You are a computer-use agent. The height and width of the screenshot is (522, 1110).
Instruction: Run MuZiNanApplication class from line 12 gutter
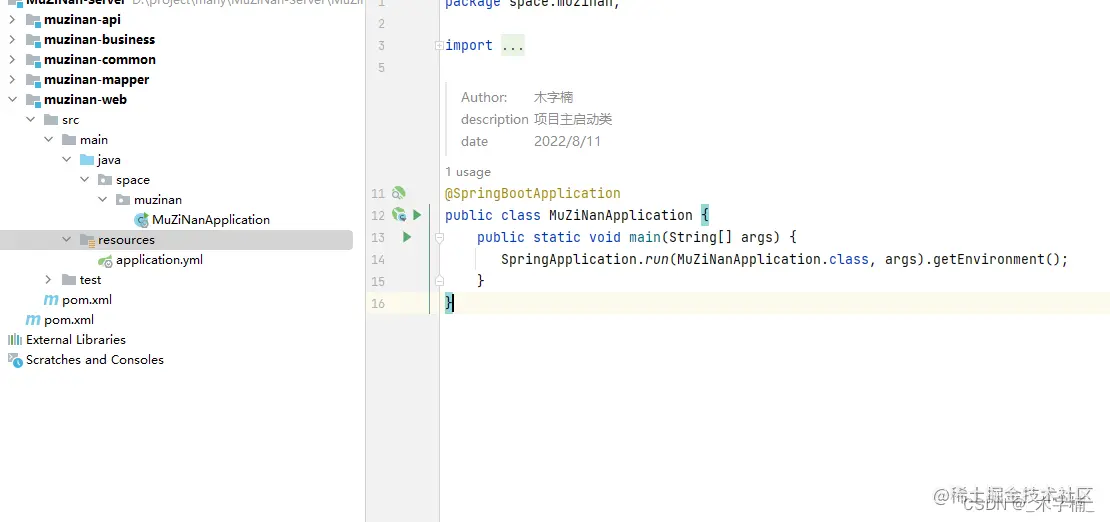tap(417, 215)
